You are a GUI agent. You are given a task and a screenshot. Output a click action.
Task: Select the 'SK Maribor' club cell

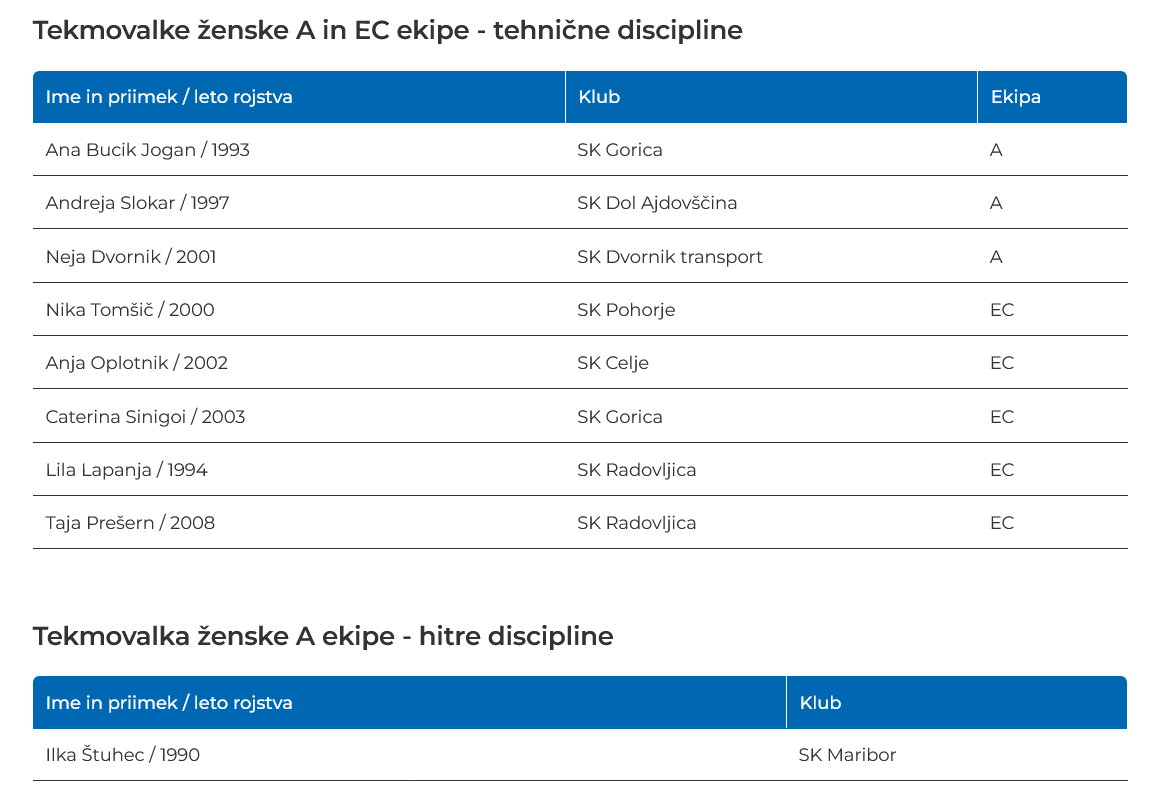(x=847, y=755)
